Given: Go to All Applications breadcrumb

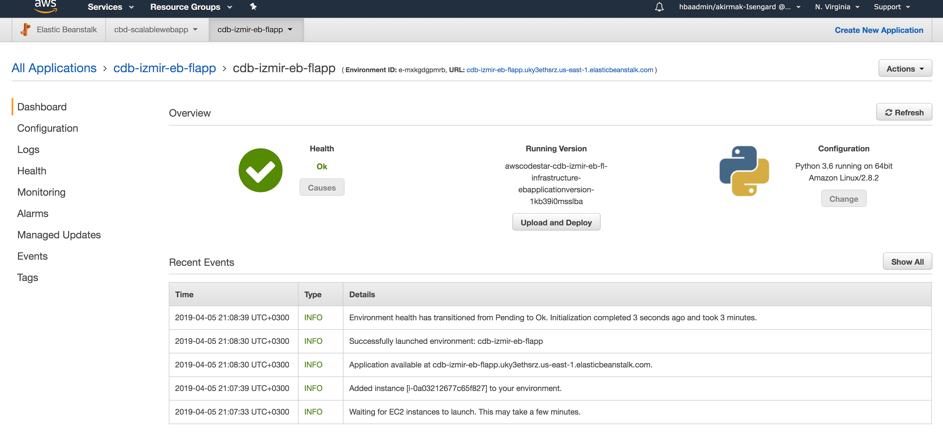Looking at the screenshot, I should 54,68.
